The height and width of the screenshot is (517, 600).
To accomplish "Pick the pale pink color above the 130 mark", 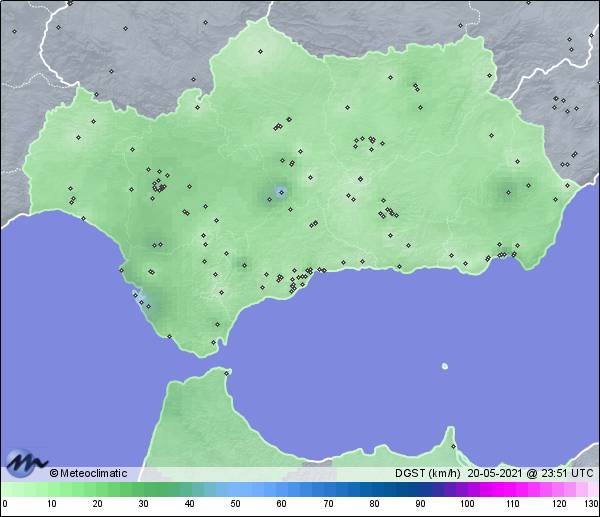I will click(594, 489).
